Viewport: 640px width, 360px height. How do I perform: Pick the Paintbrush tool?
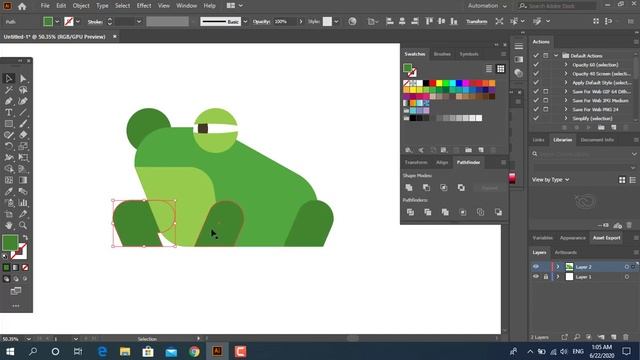pyautogui.click(x=23, y=124)
